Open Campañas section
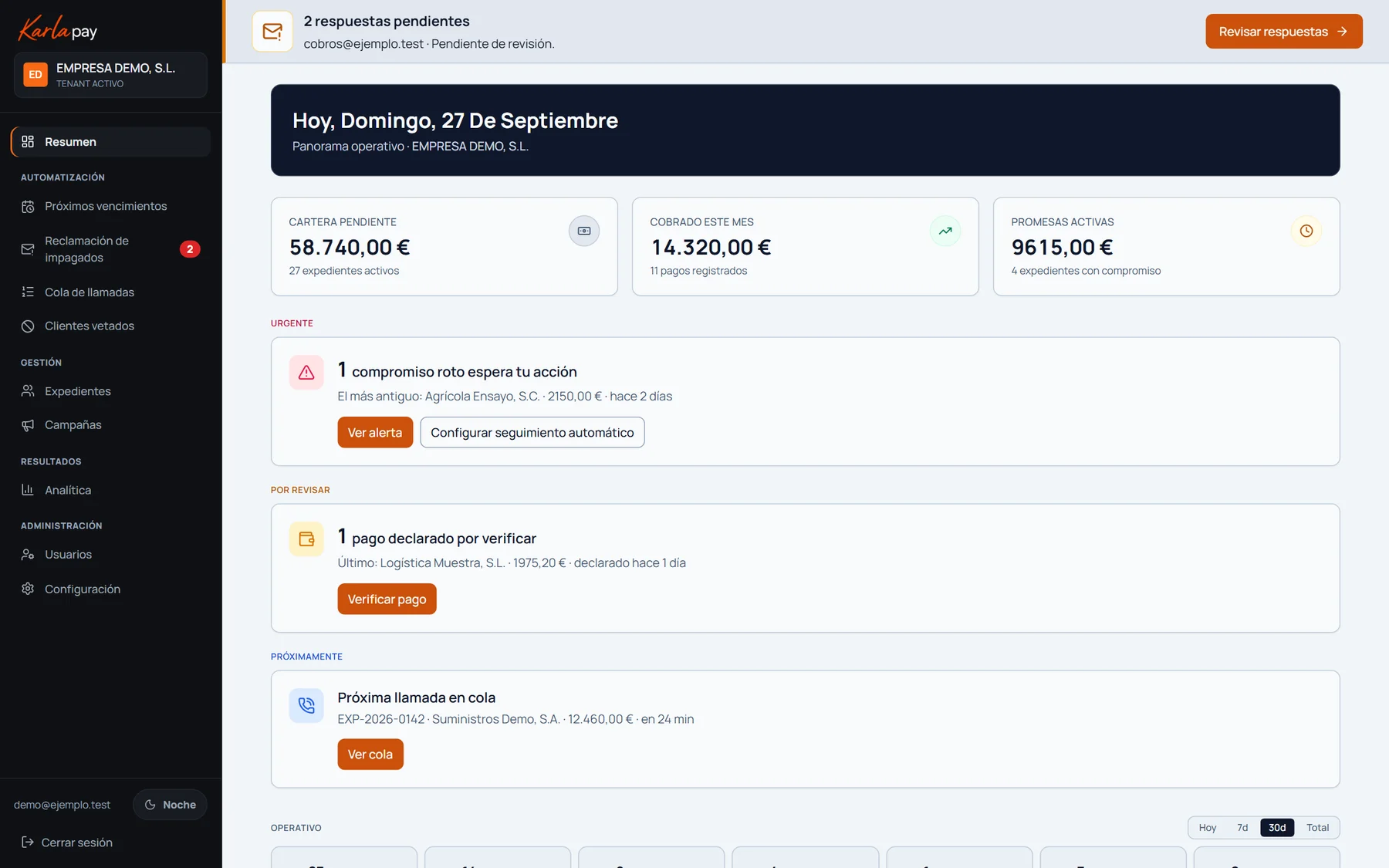Viewport: 1389px width, 868px height. tap(111, 425)
